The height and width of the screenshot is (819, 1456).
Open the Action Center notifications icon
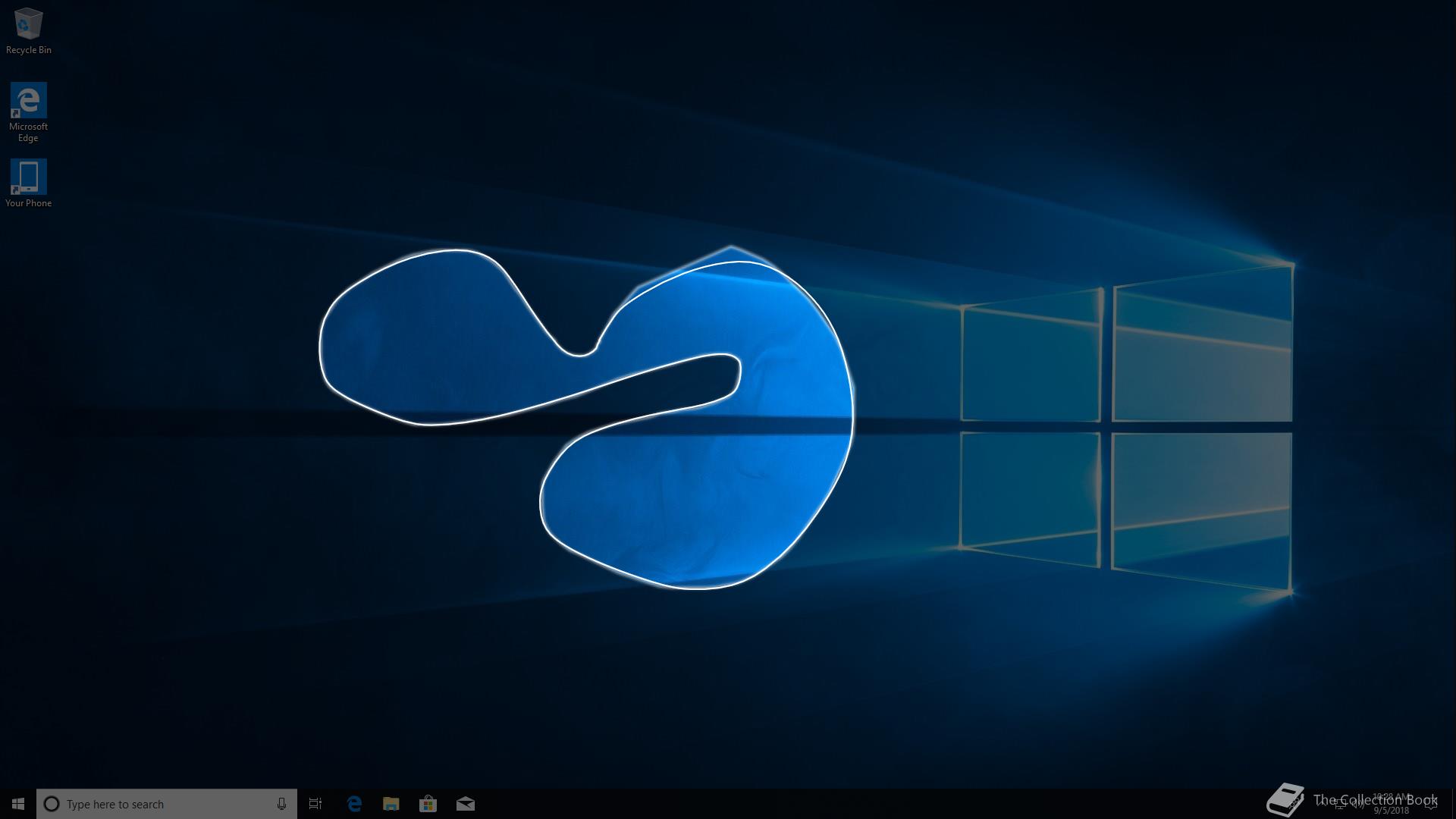1430,805
